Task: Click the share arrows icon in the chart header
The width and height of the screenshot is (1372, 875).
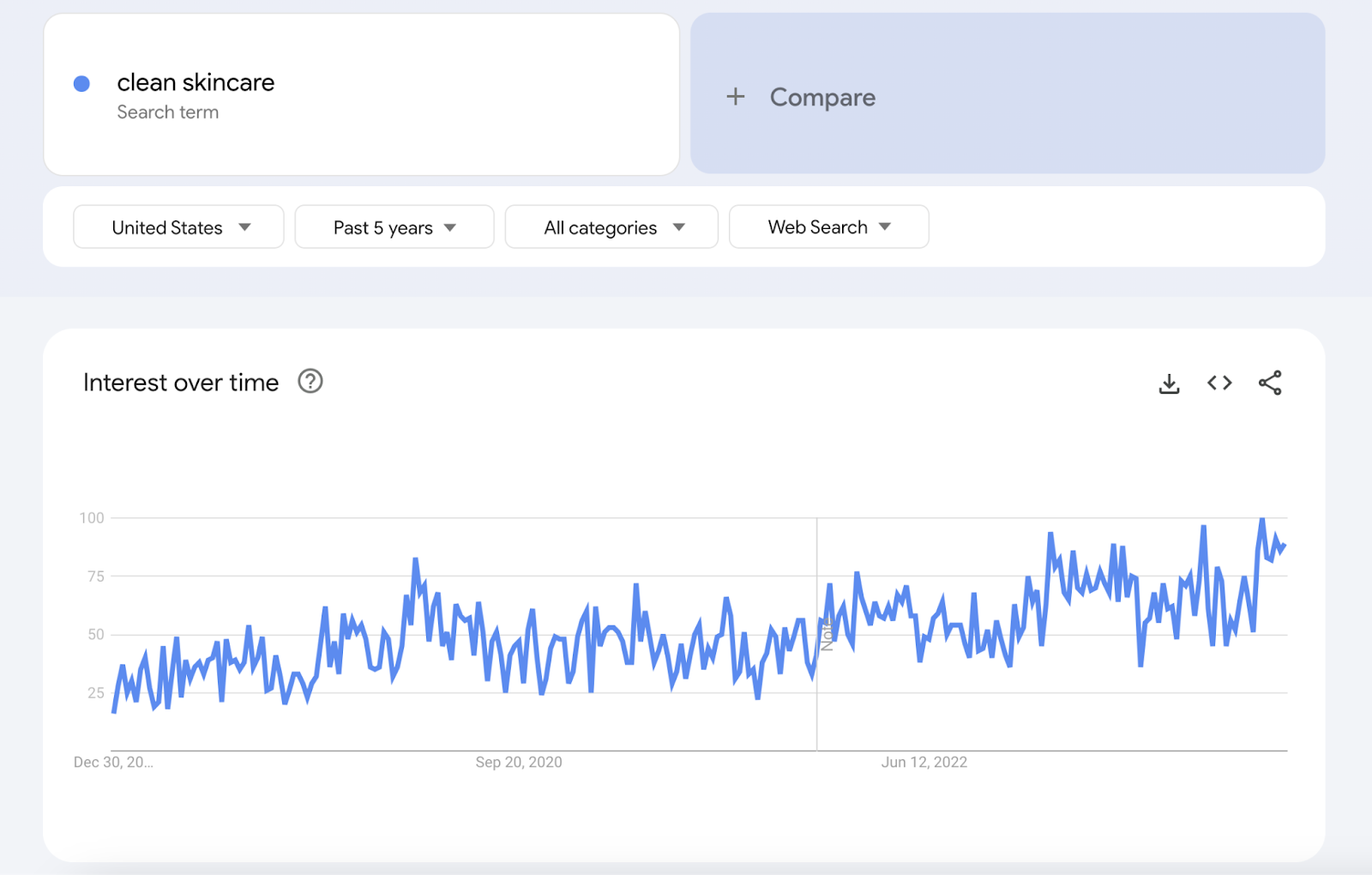Action: (x=1270, y=383)
